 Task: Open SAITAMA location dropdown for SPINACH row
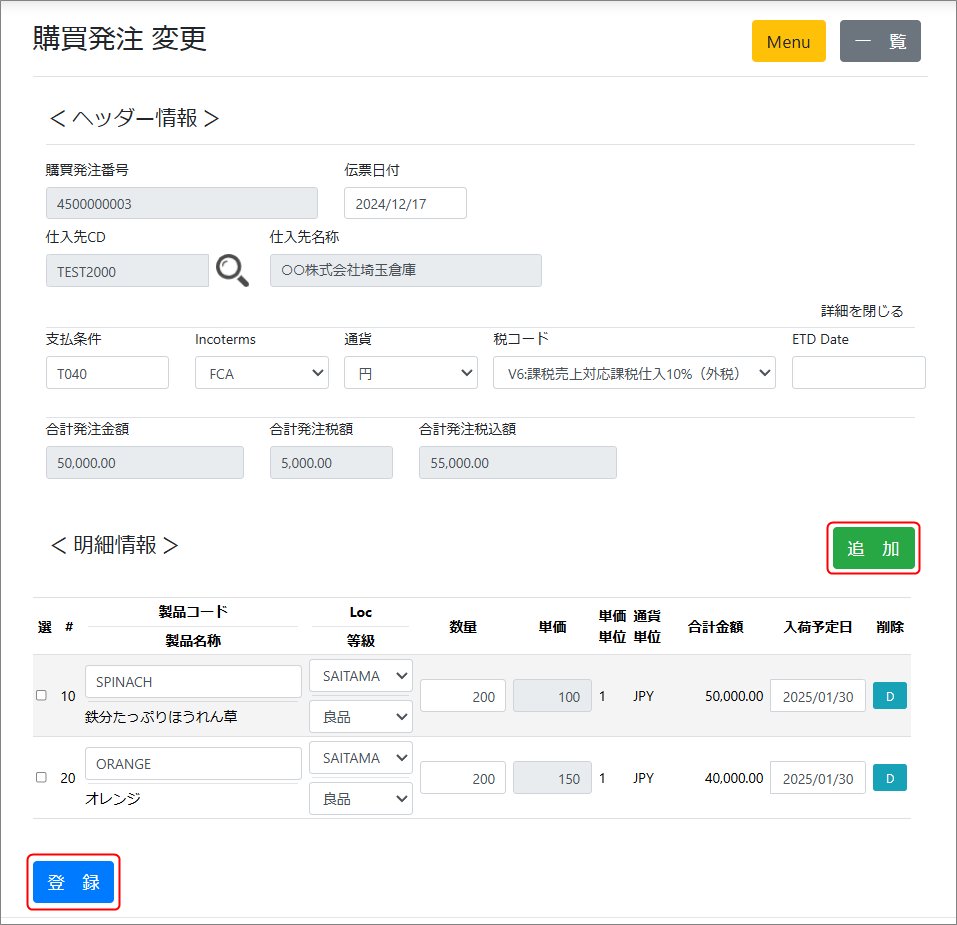(x=360, y=676)
